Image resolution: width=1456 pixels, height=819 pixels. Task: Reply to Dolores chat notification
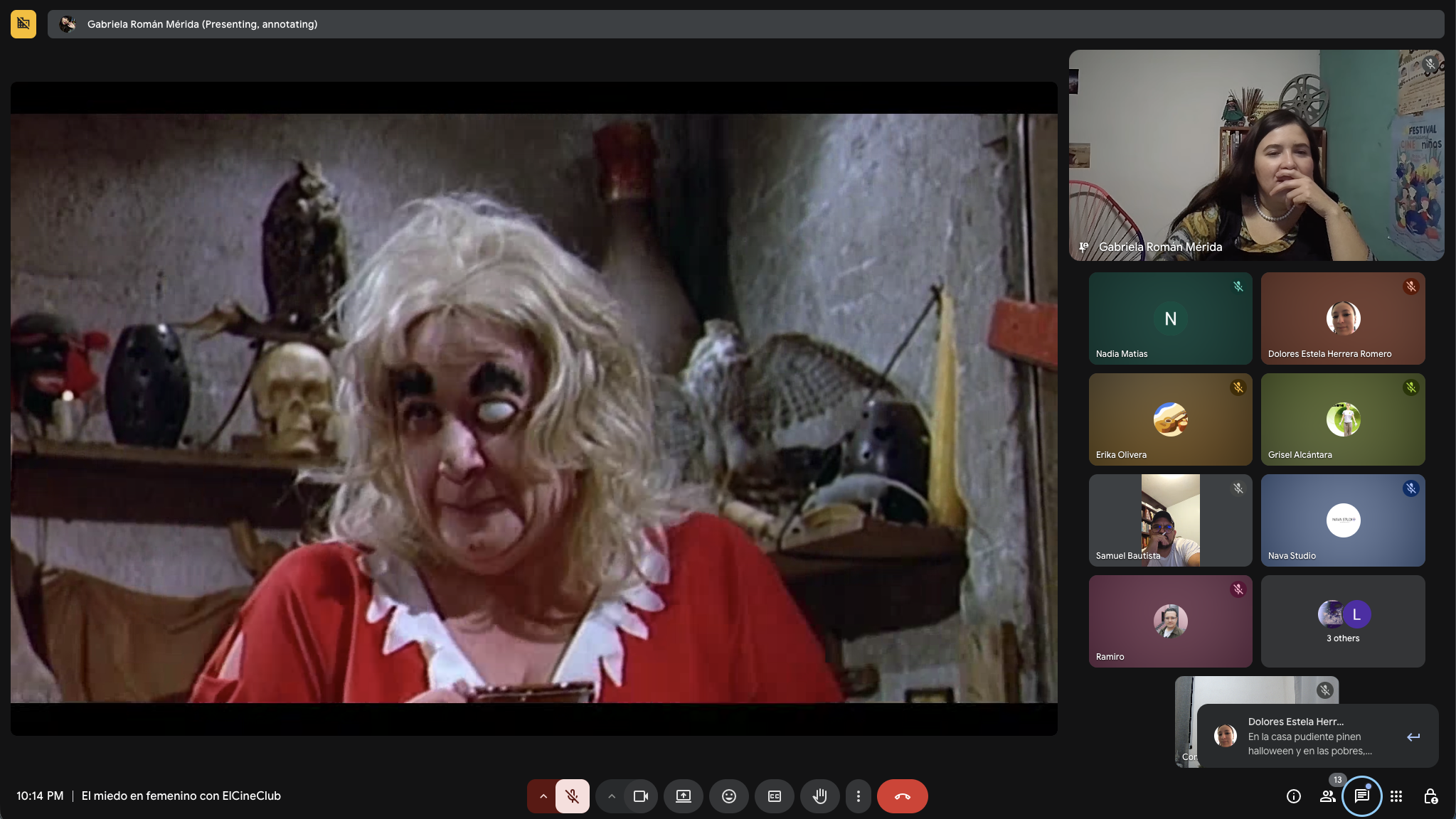point(1413,737)
